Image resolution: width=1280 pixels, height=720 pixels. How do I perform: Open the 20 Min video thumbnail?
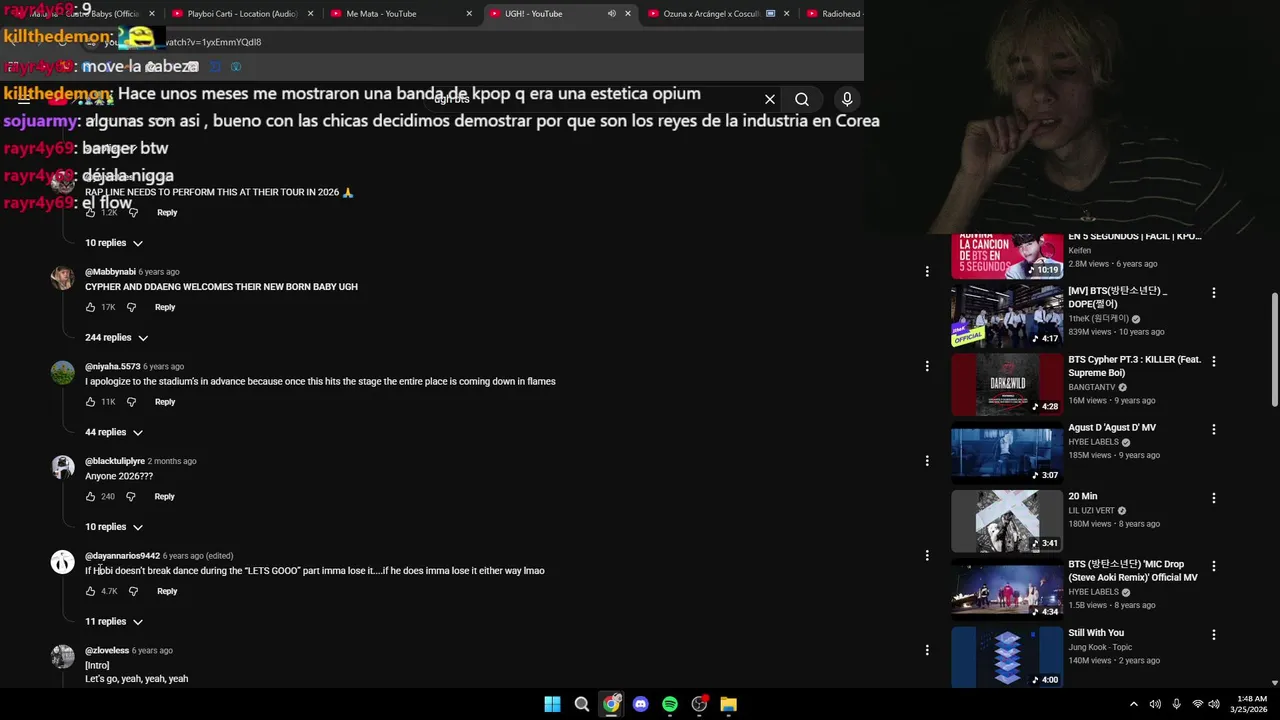click(1007, 521)
